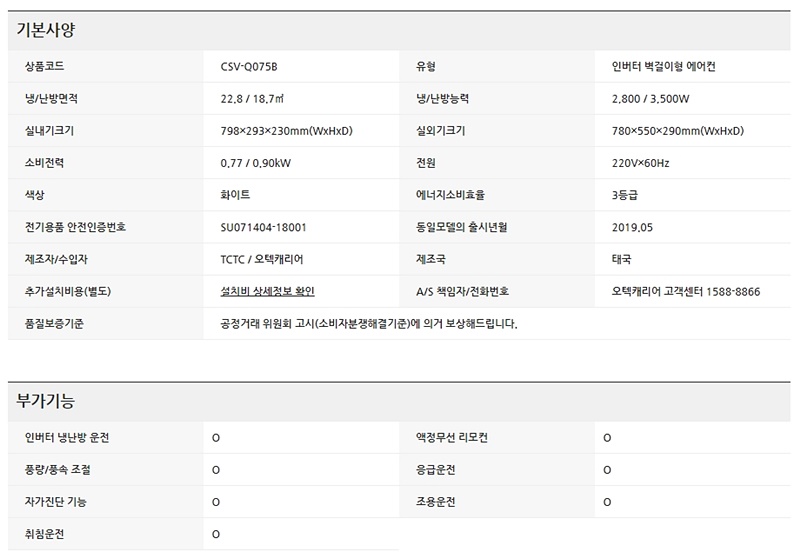Select indoor unit size 798×293×230mm text
800x558 pixels.
pos(286,131)
